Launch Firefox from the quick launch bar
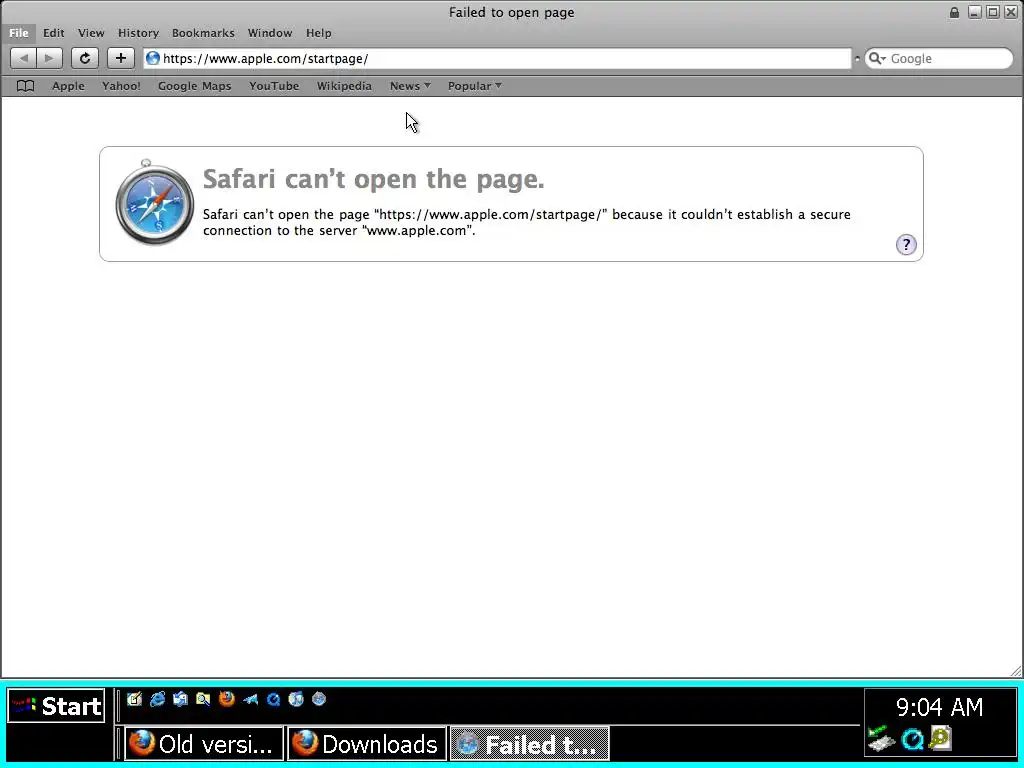Image resolution: width=1024 pixels, height=768 pixels. (227, 699)
